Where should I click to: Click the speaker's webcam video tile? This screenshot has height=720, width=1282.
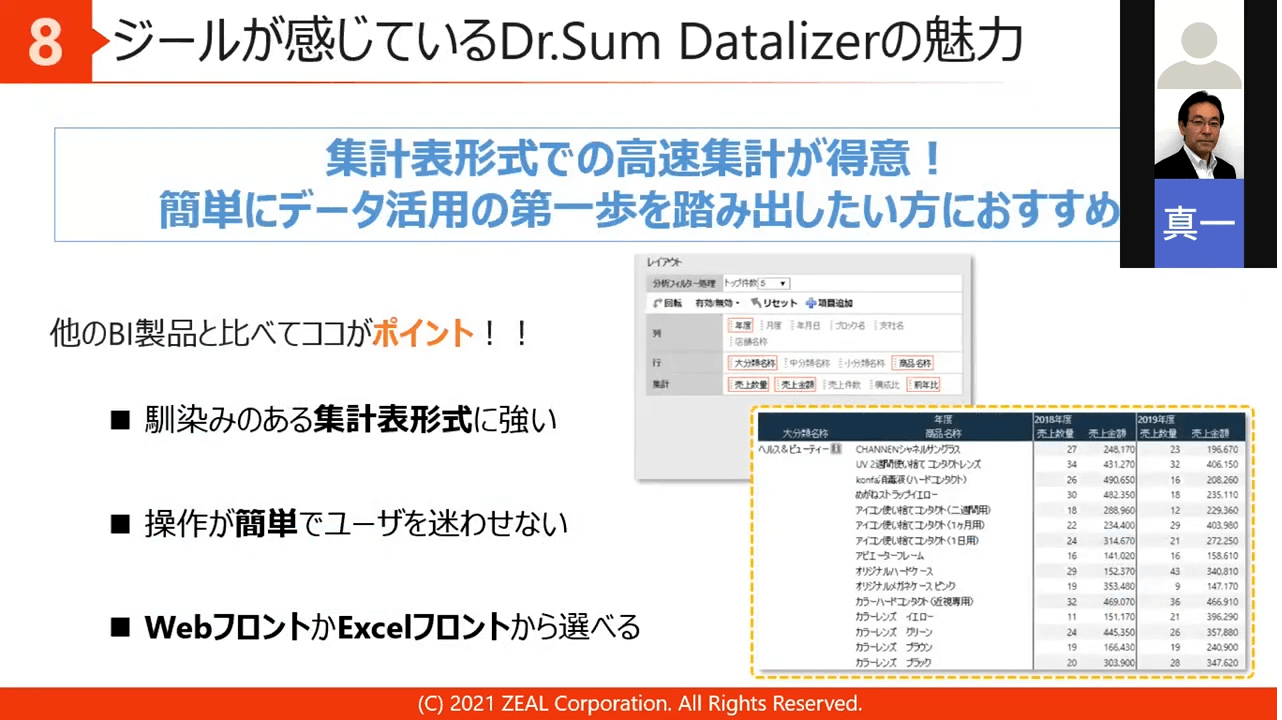(x=1198, y=135)
